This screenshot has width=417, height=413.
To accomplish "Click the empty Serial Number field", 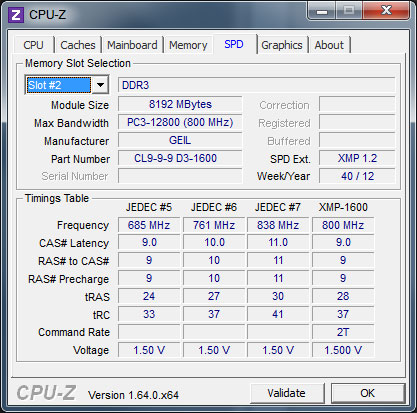I will pyautogui.click(x=180, y=176).
